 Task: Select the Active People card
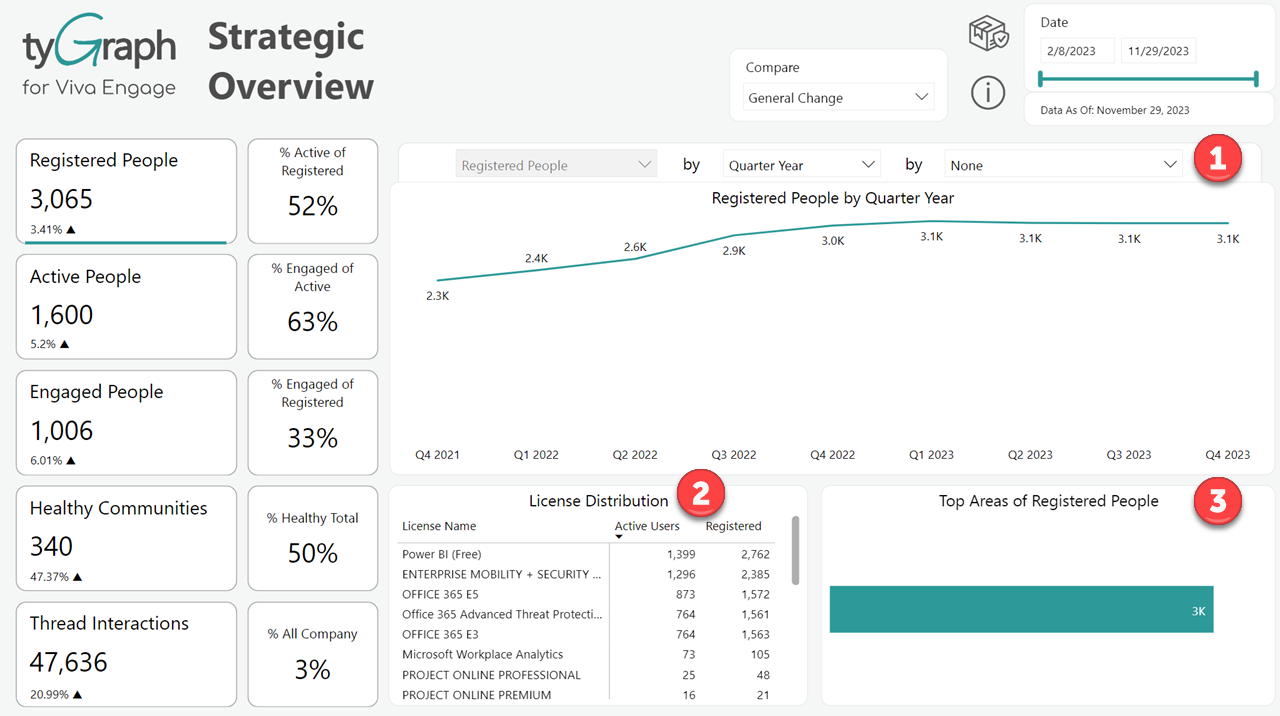click(127, 307)
